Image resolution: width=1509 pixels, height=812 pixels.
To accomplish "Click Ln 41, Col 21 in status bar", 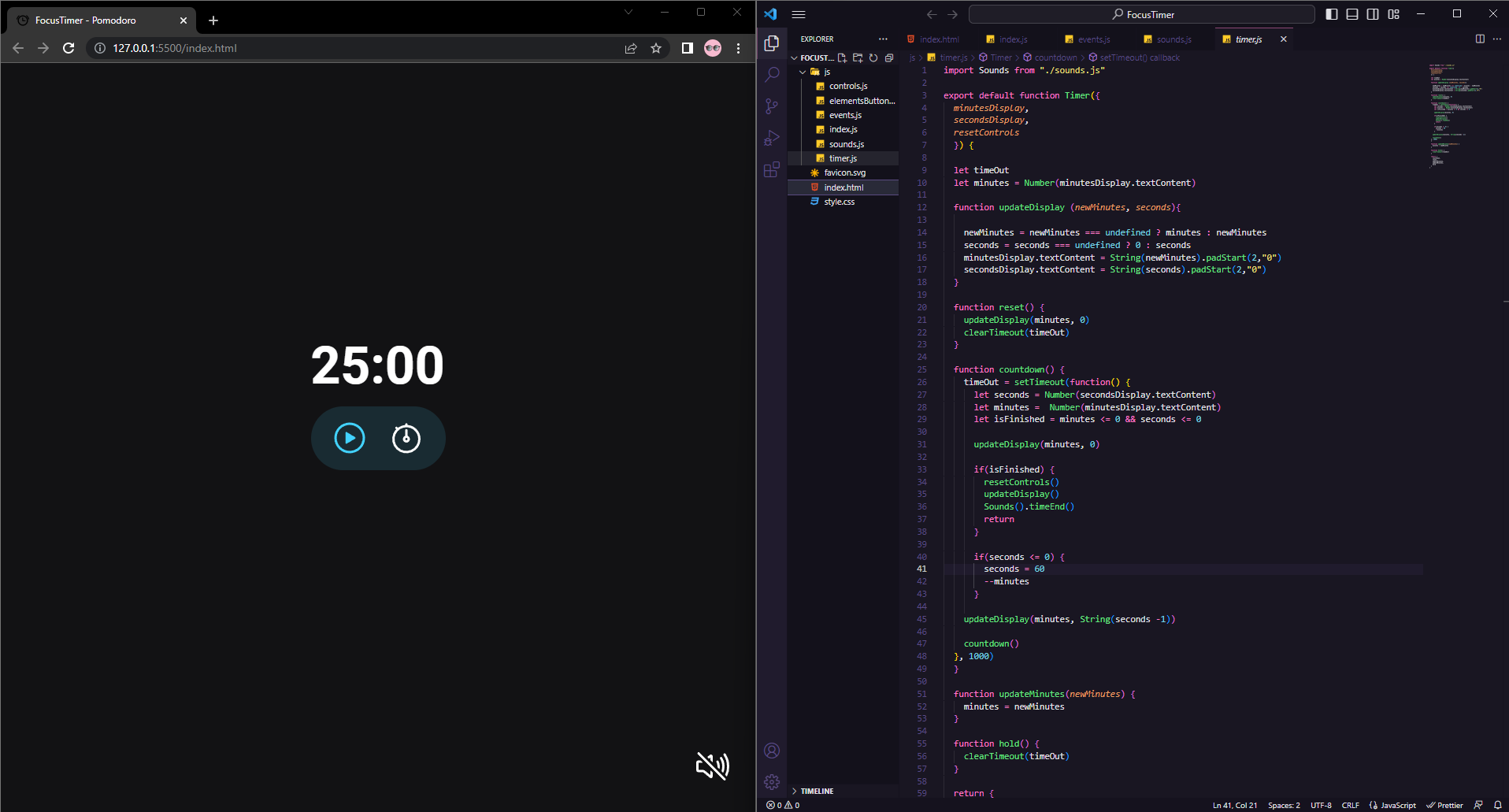I will pos(1235,805).
